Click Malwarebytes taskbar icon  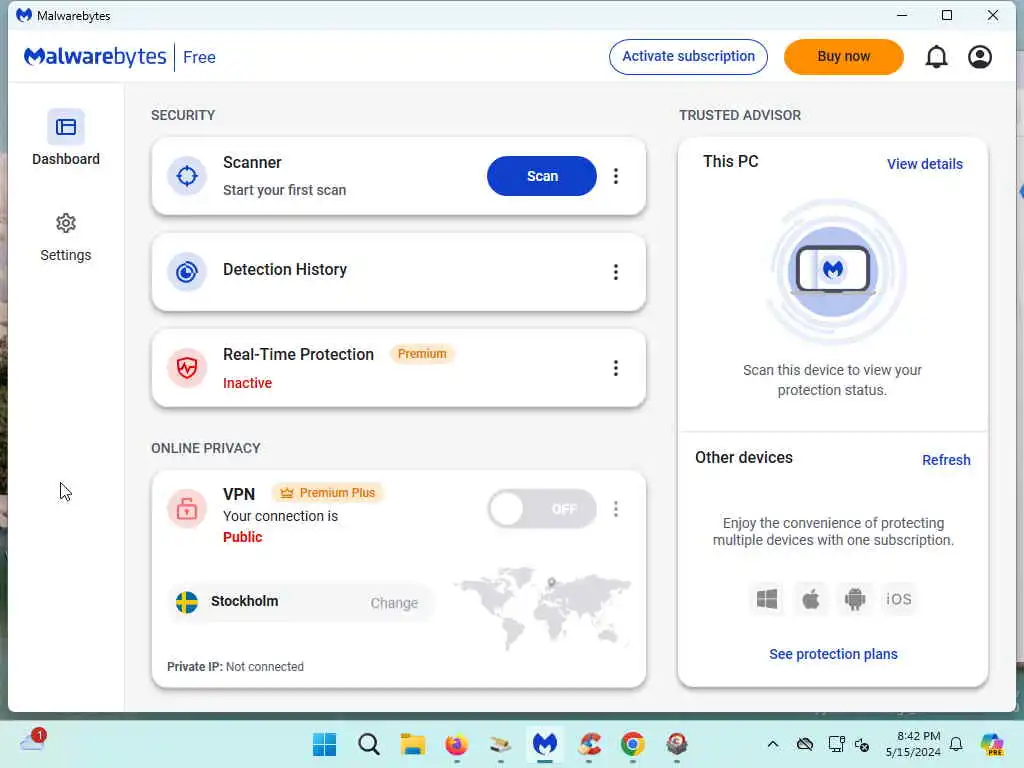[x=545, y=744]
